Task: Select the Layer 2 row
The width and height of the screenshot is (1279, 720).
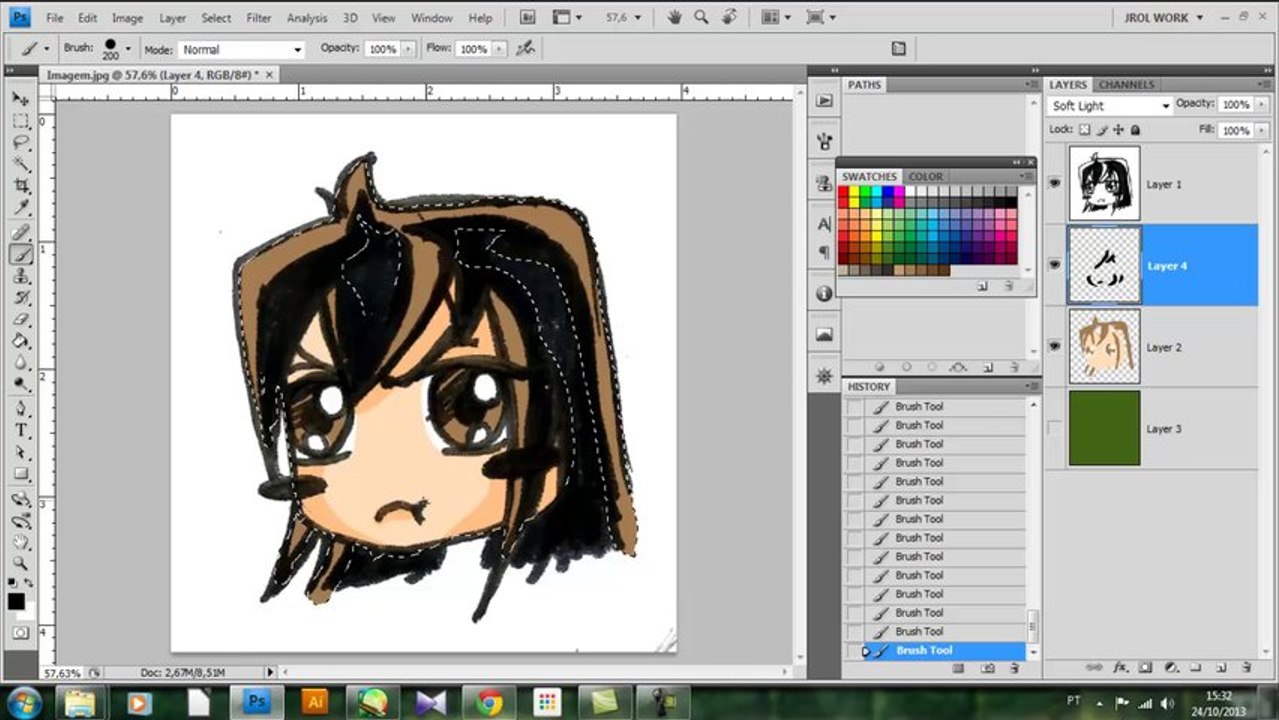Action: pos(1151,347)
